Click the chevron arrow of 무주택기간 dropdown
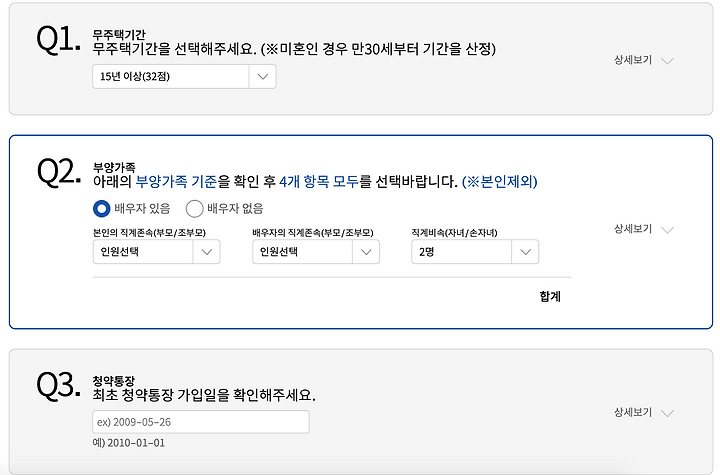Viewport: 720px width, 475px height. coord(263,76)
